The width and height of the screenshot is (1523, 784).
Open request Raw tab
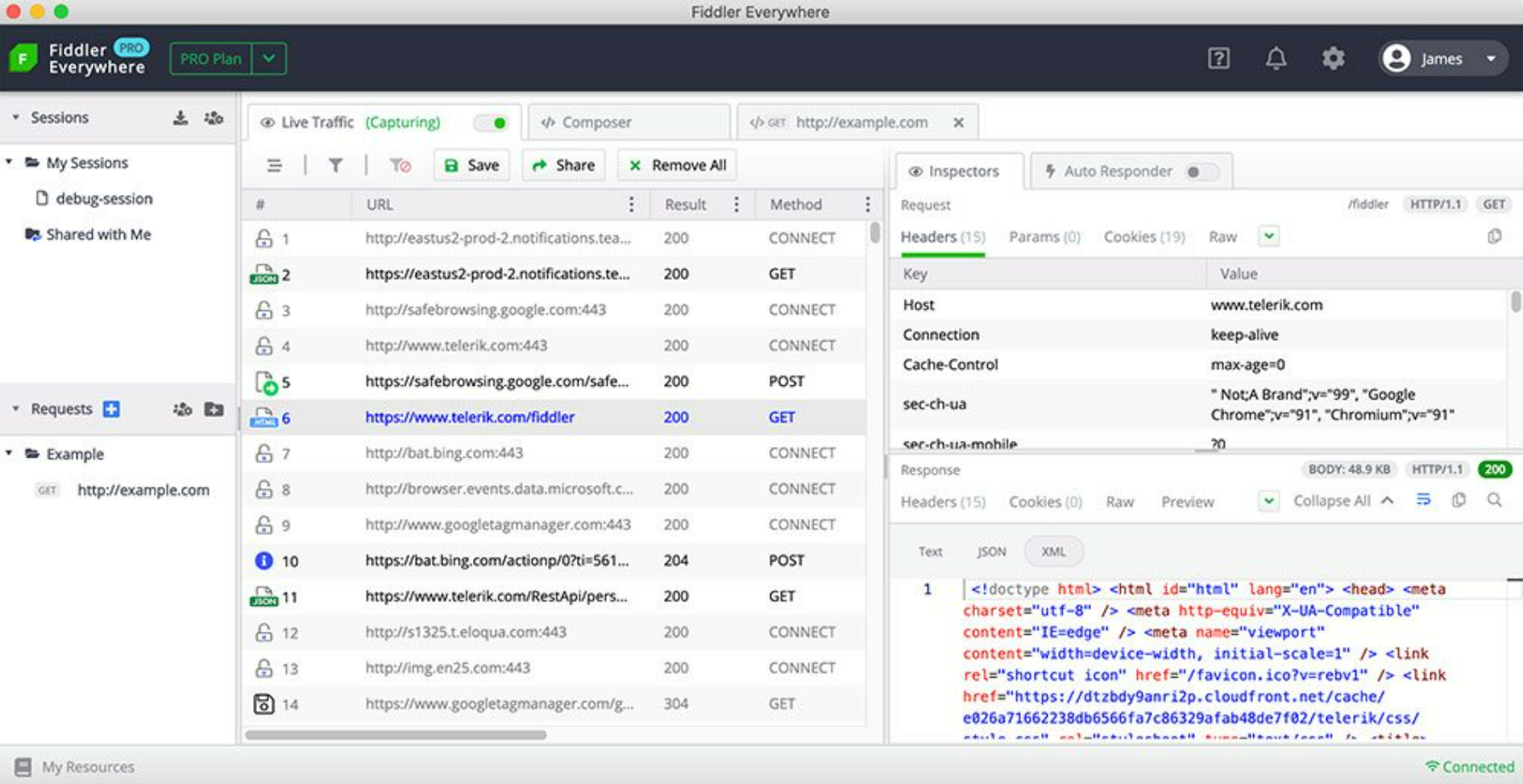pos(1222,237)
